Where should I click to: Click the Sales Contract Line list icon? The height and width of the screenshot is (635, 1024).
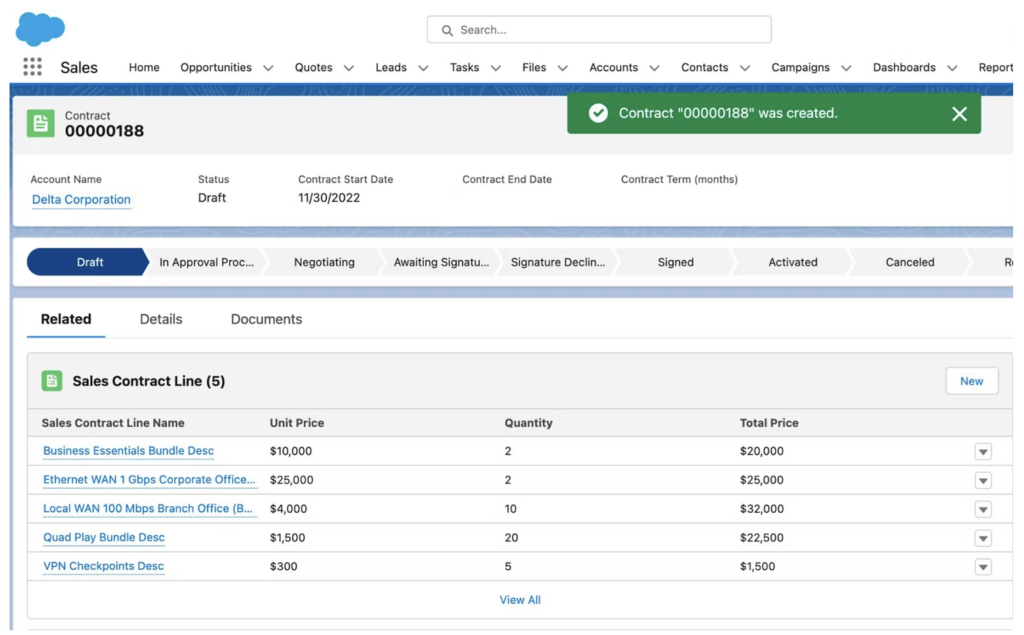tap(52, 381)
